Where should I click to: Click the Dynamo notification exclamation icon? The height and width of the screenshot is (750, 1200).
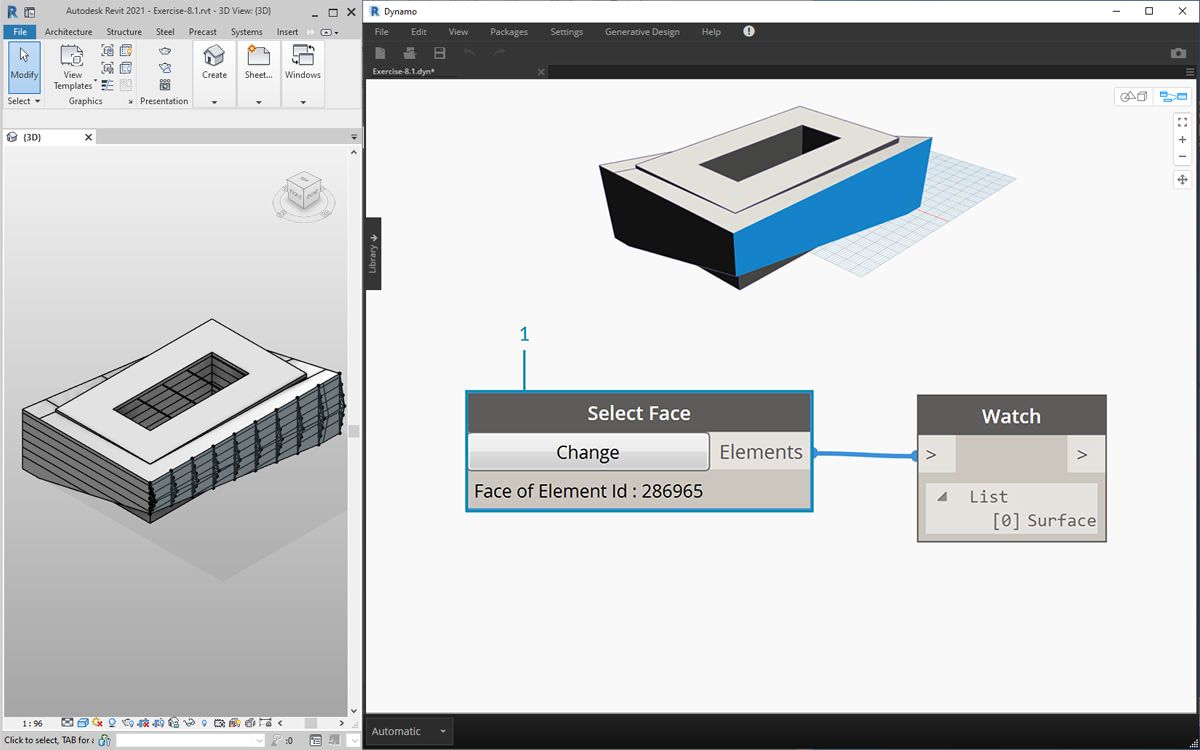pyautogui.click(x=749, y=32)
